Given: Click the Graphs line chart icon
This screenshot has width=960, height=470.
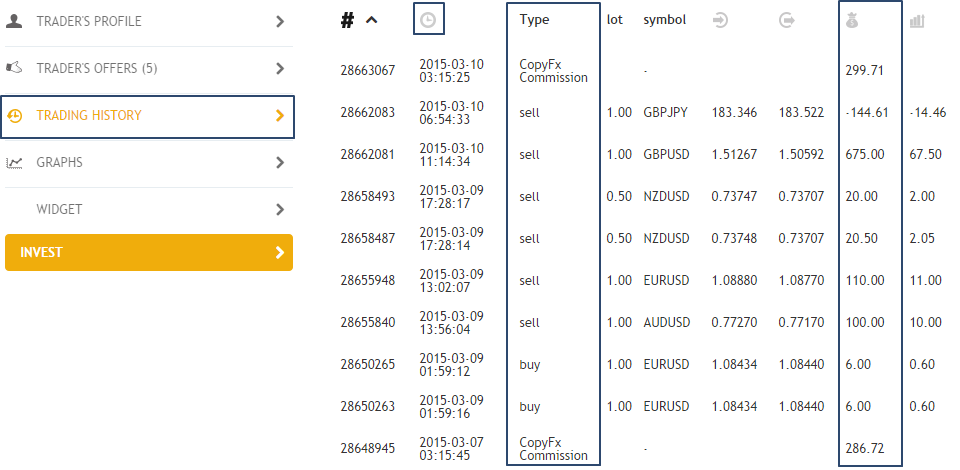Looking at the screenshot, I should pos(14,163).
